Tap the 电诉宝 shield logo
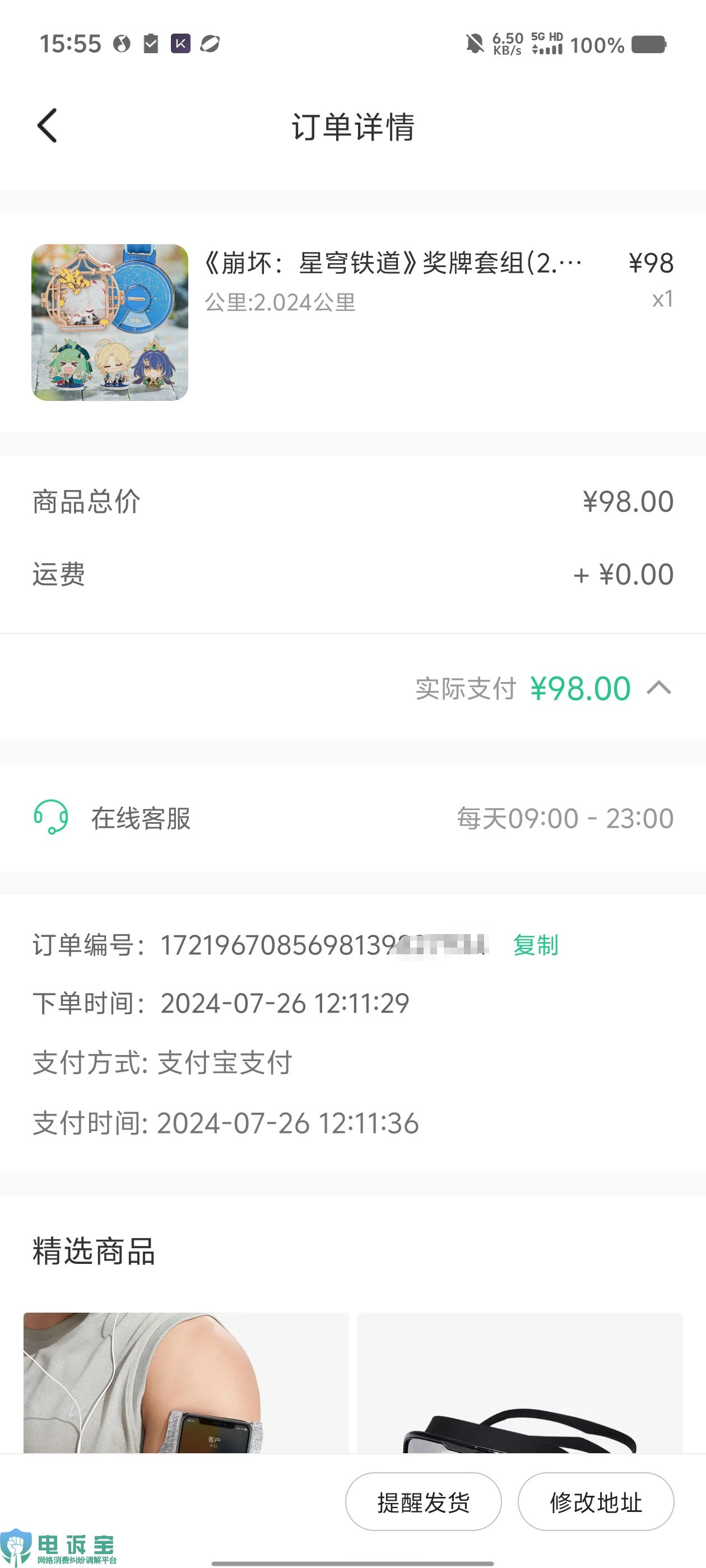The image size is (706, 1568). click(16, 1547)
